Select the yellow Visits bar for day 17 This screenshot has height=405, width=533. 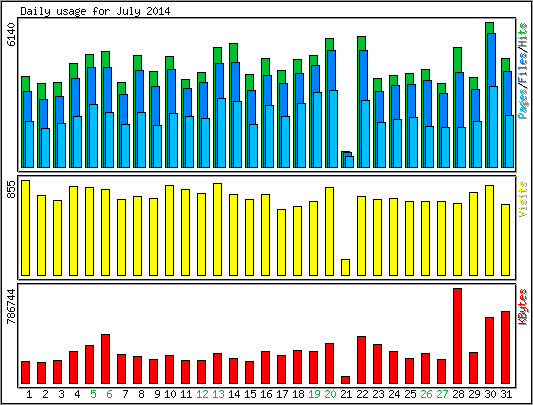tap(281, 242)
